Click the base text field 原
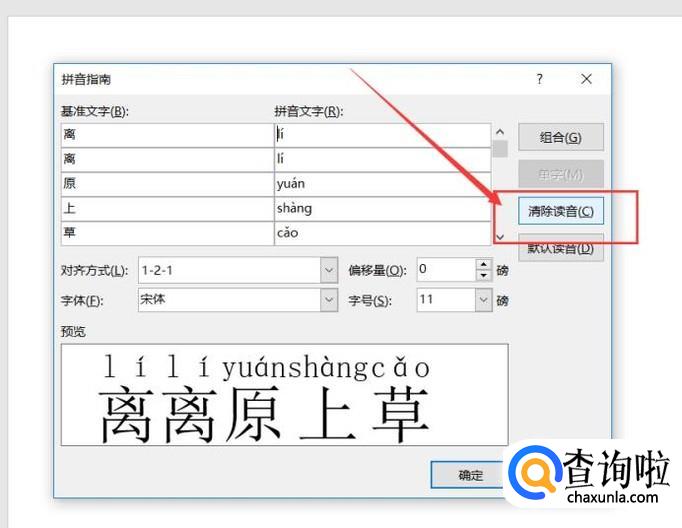The width and height of the screenshot is (682, 528). point(167,184)
